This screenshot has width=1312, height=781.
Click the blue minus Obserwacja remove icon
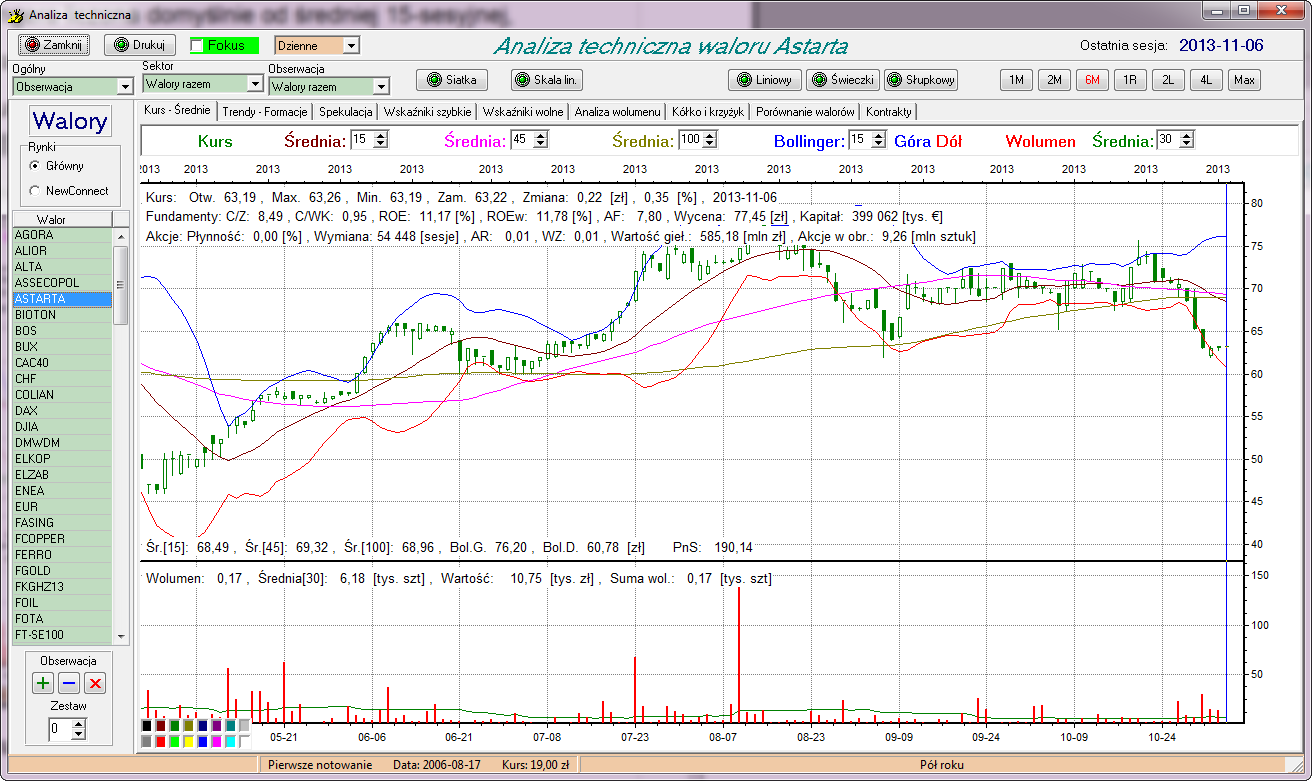[69, 683]
